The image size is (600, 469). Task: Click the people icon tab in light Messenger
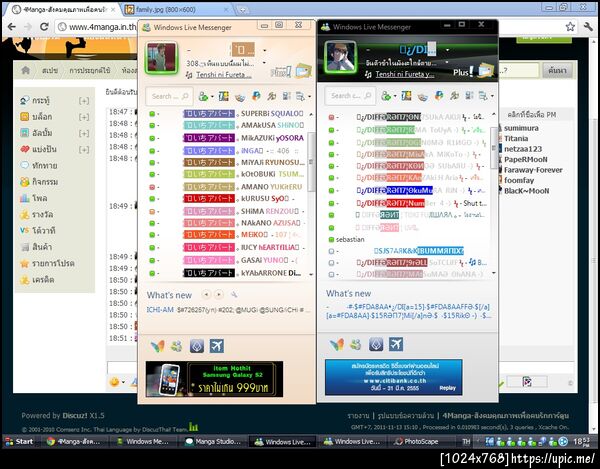point(176,346)
